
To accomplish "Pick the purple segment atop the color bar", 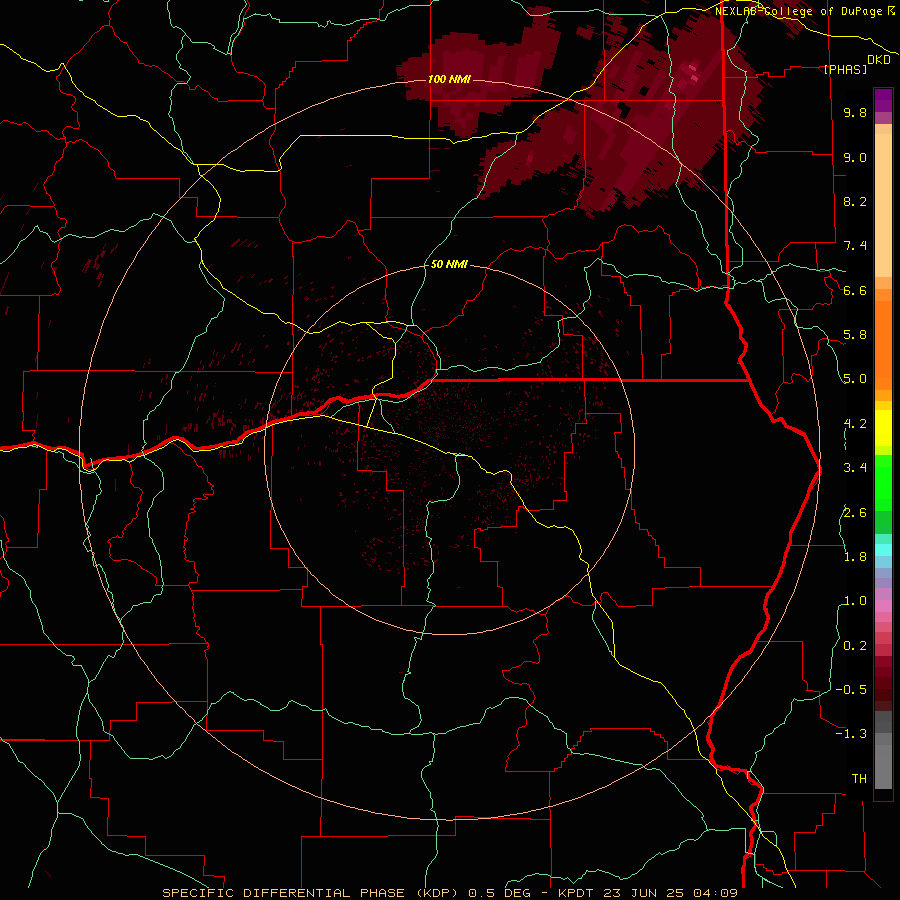I will [883, 100].
